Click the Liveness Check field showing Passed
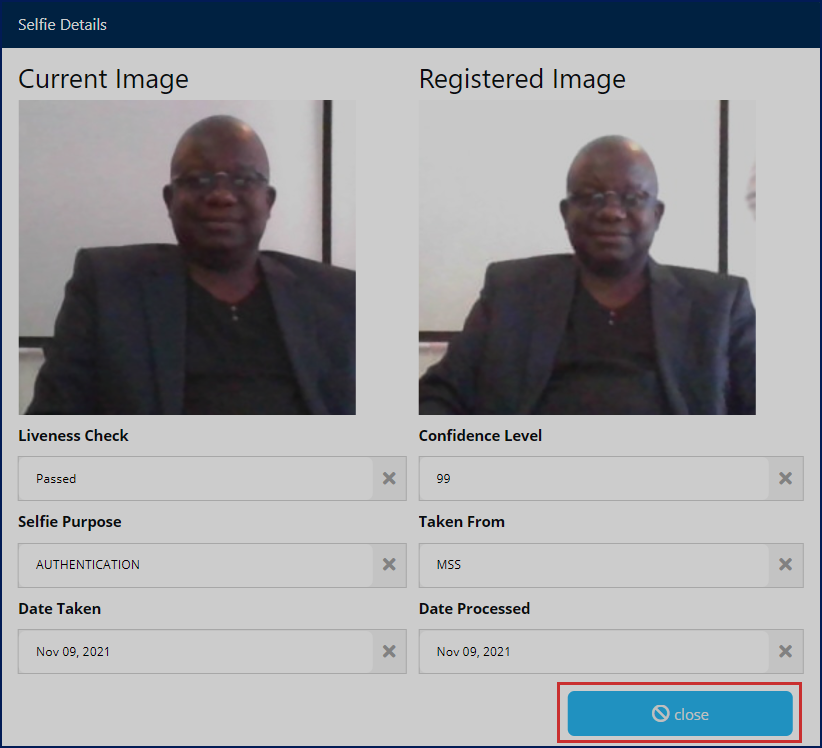Screen dimensions: 822x748 coord(196,479)
